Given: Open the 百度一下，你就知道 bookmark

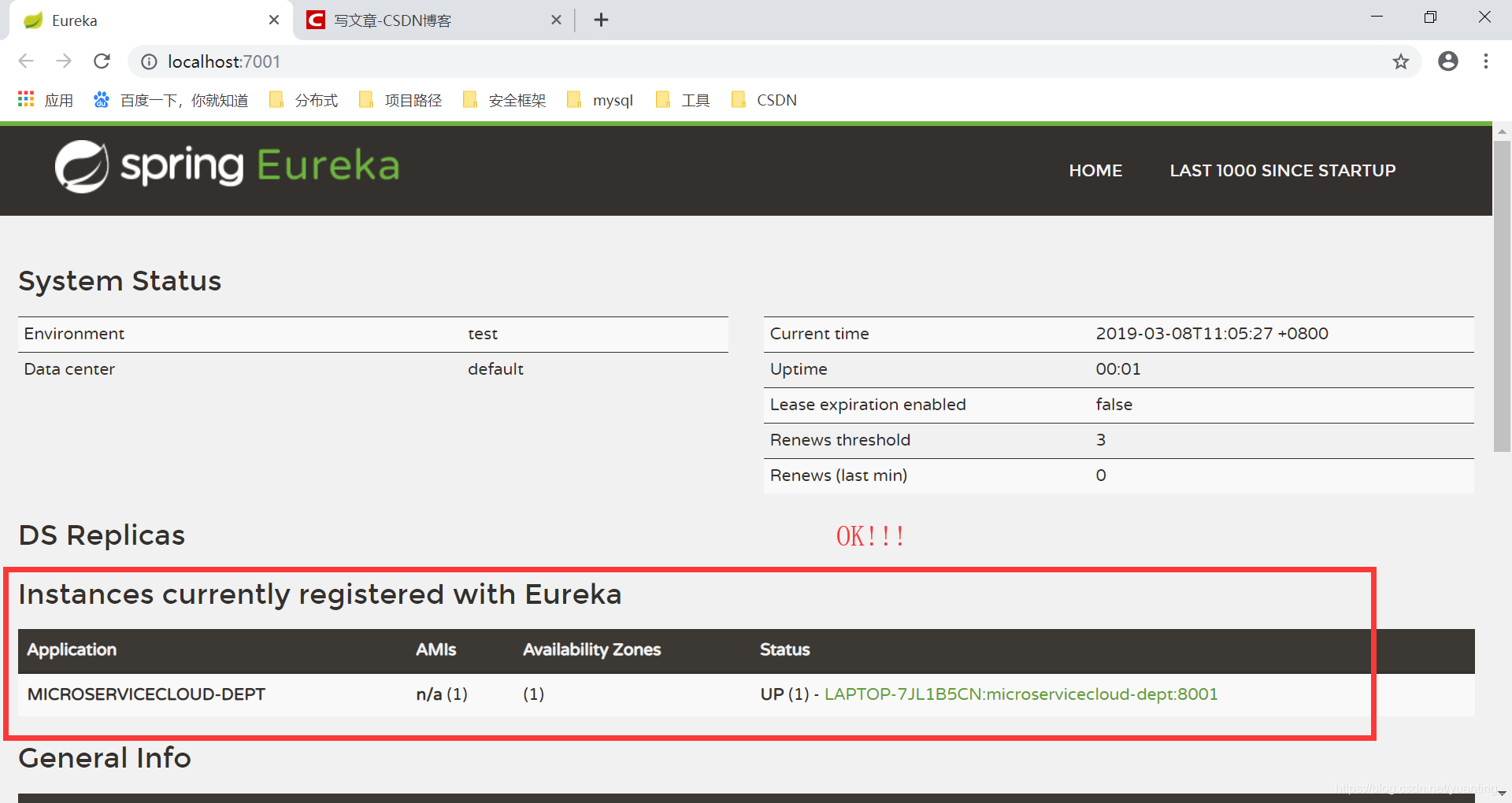Looking at the screenshot, I should coord(171,100).
